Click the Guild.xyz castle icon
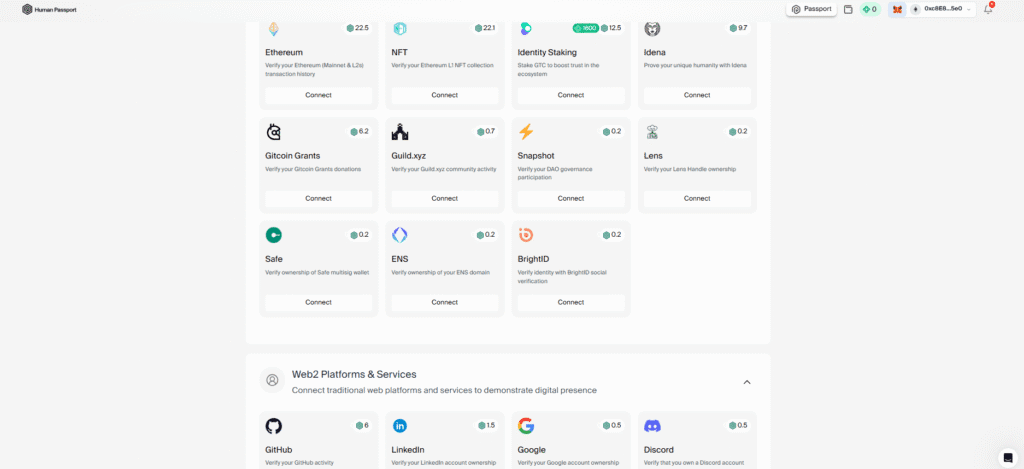Screen dimensions: 1024x469 400,132
